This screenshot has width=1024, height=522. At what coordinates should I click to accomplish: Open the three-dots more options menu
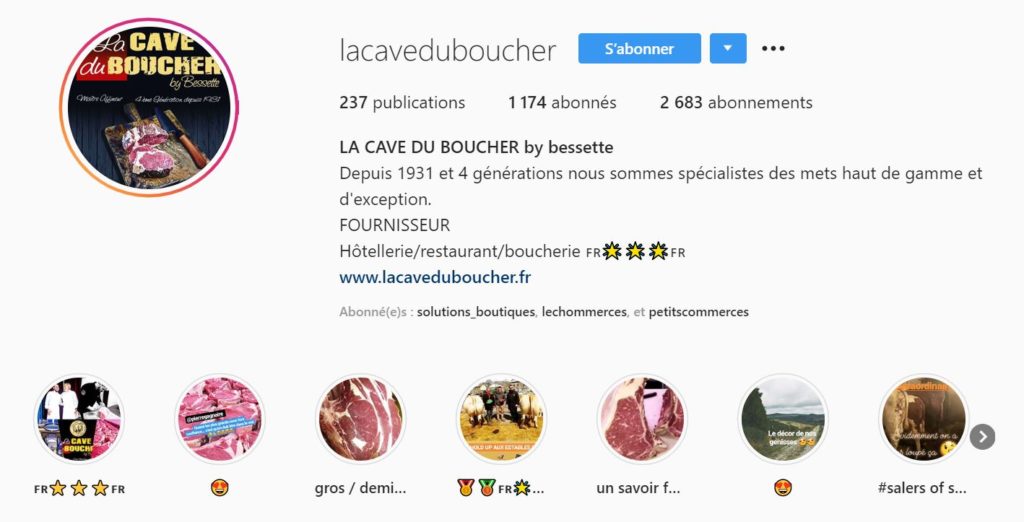[773, 48]
